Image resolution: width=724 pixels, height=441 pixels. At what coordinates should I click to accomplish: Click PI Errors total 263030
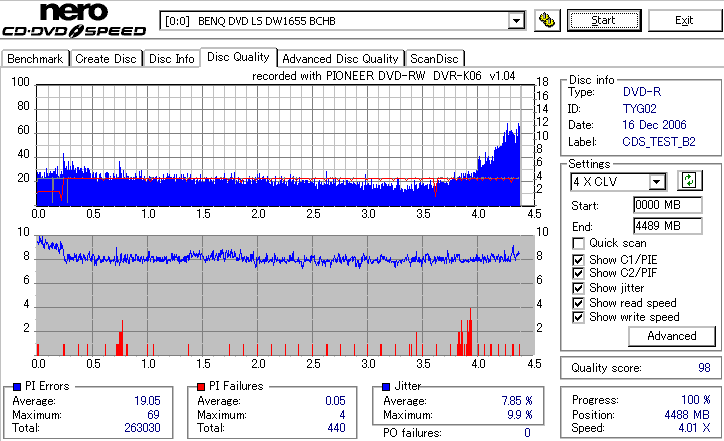click(x=142, y=428)
